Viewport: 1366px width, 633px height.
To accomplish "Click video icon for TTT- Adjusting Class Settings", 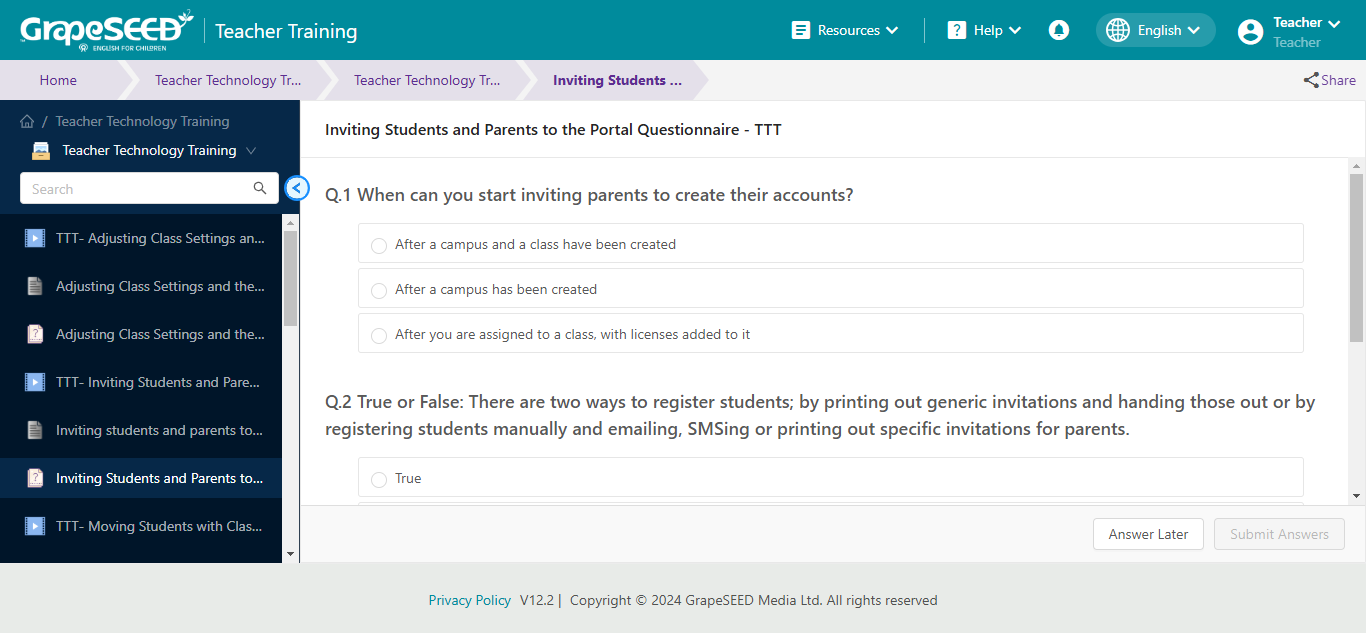I will [x=35, y=238].
